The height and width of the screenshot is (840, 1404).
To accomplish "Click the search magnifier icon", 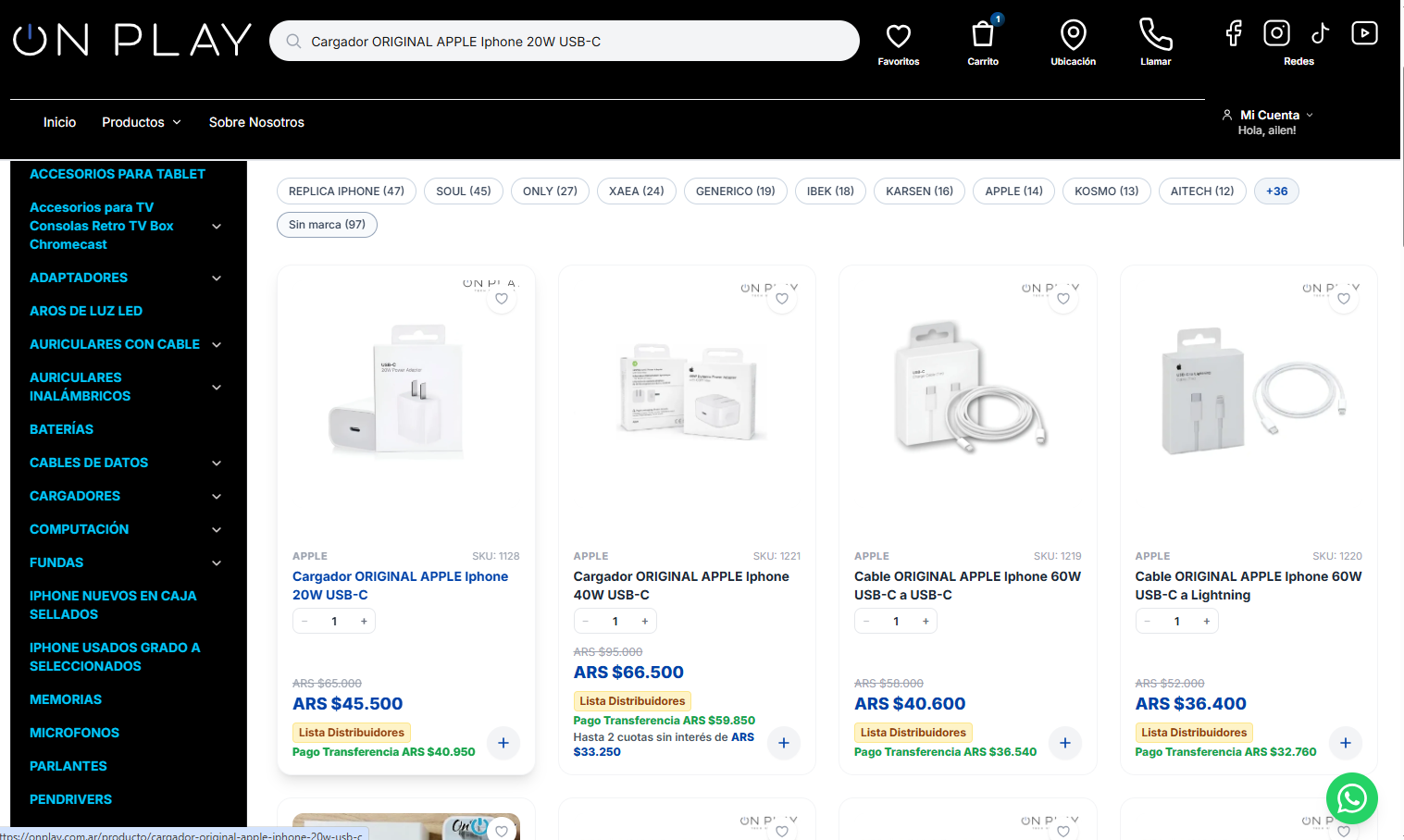I will 293,42.
